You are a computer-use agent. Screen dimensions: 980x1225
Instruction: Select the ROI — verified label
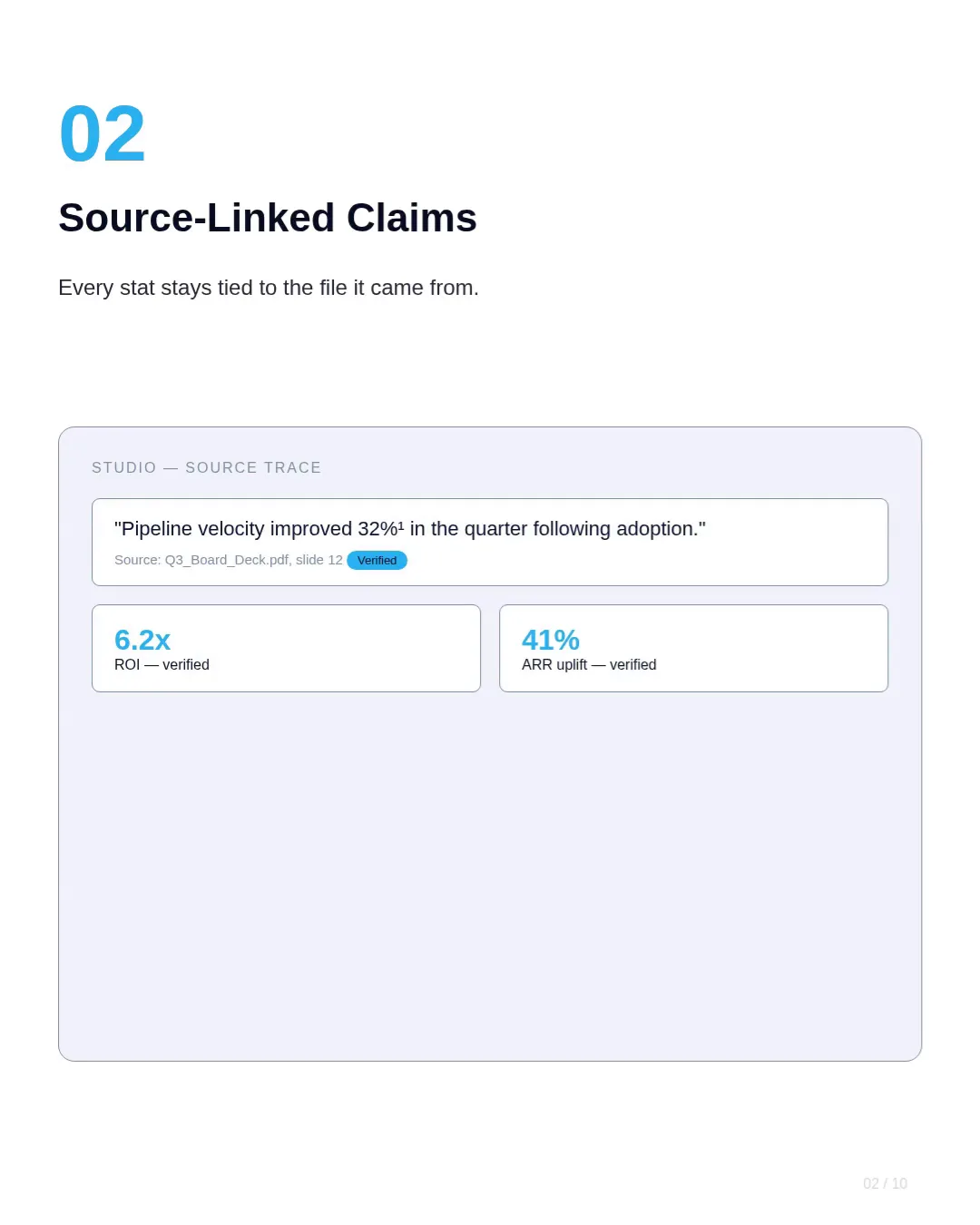coord(162,665)
